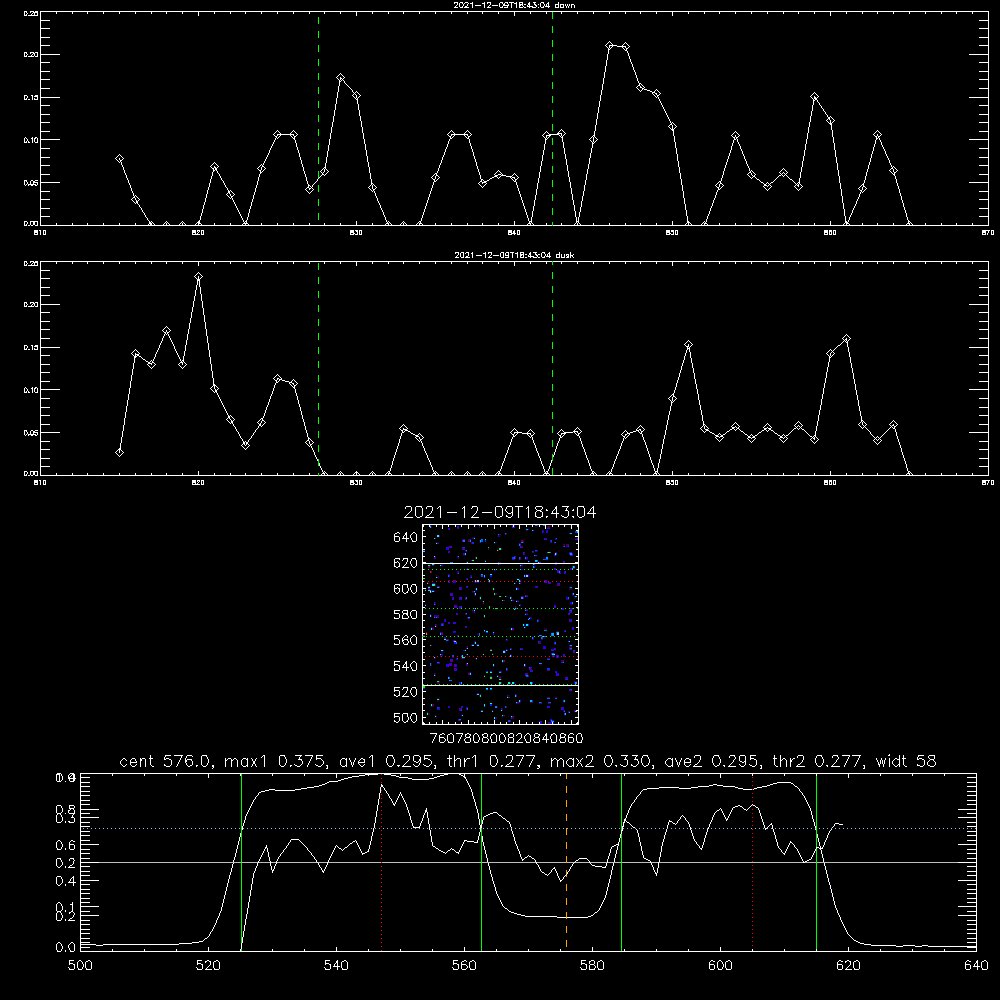
Task: Click right green dashed line in dusk plot
Action: click(552, 368)
